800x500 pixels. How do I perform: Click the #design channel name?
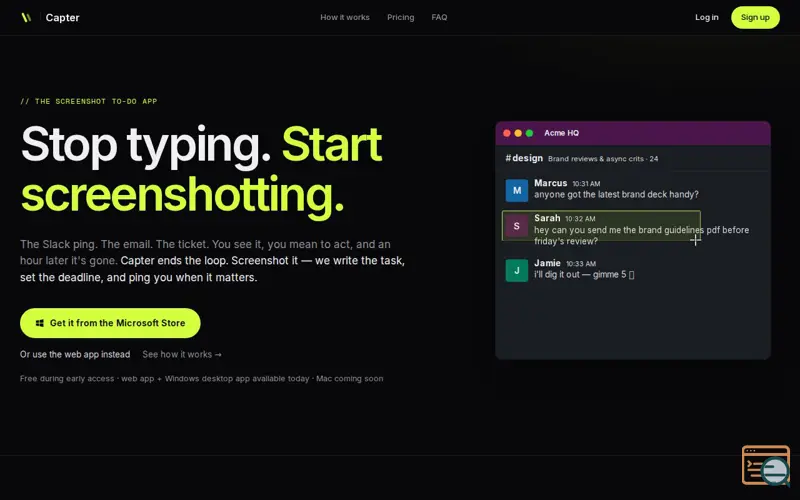pyautogui.click(x=524, y=158)
